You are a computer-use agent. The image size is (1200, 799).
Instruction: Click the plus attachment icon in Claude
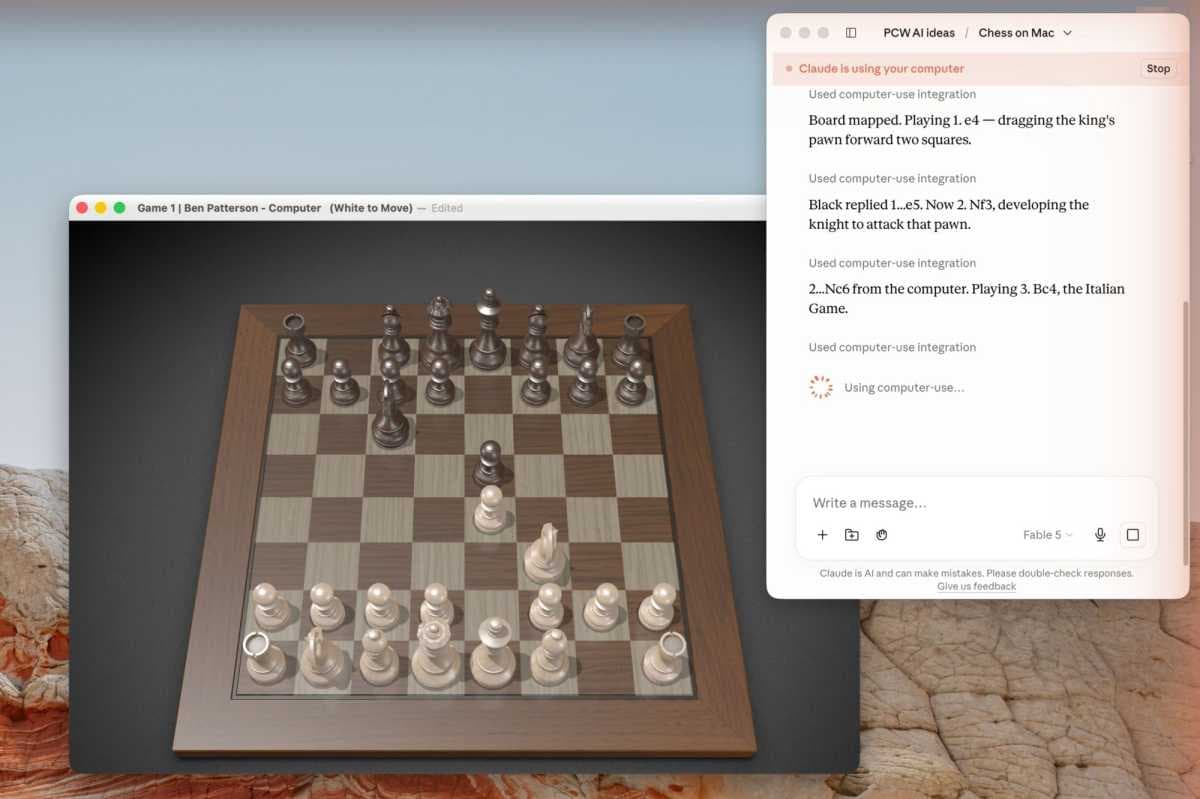822,535
